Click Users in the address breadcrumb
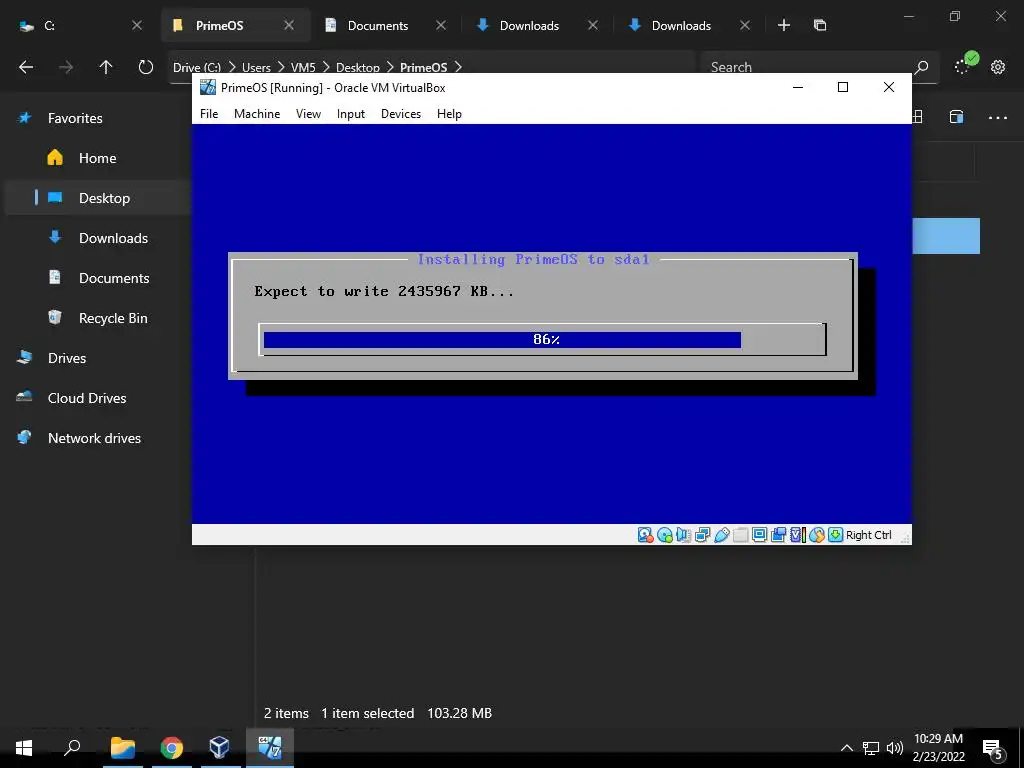 coord(256,67)
